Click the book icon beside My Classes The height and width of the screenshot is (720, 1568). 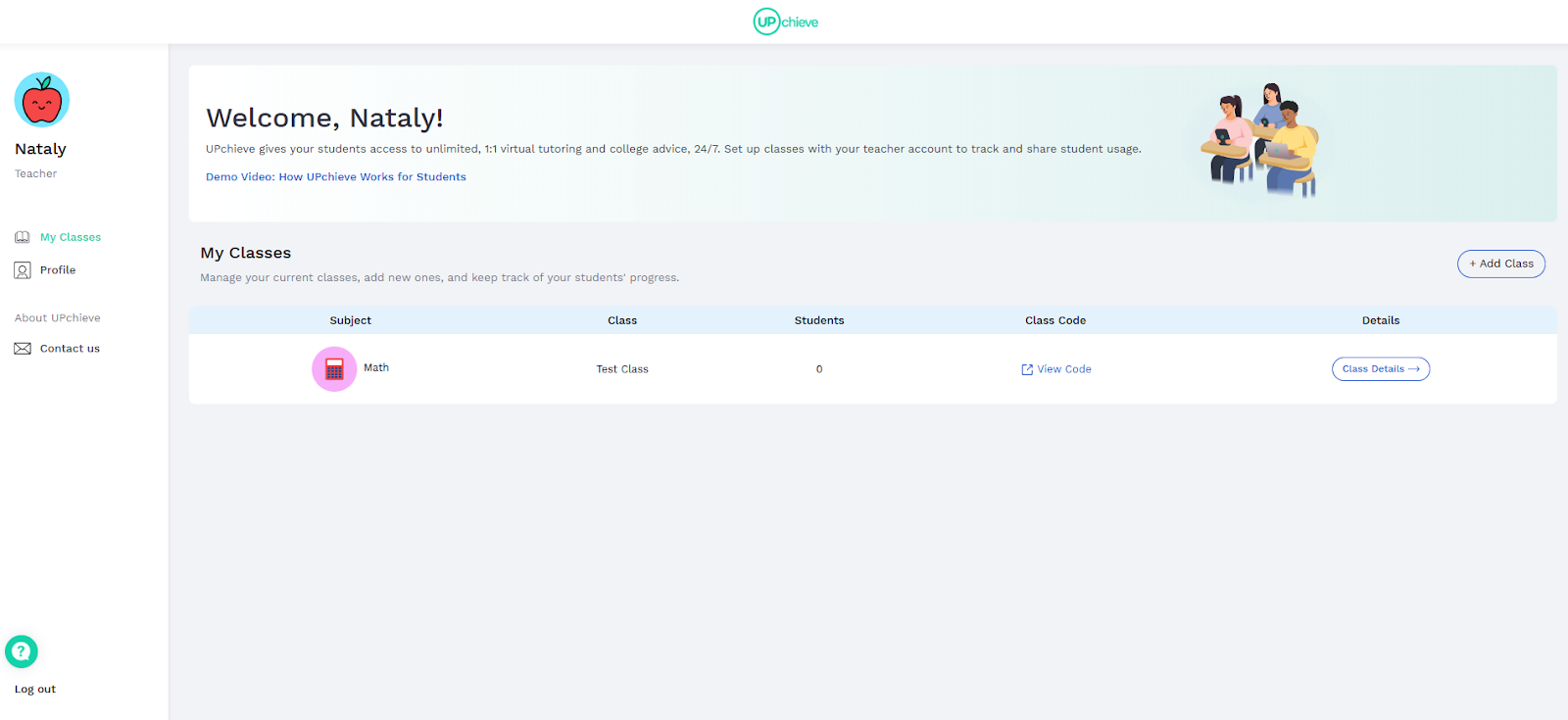23,237
